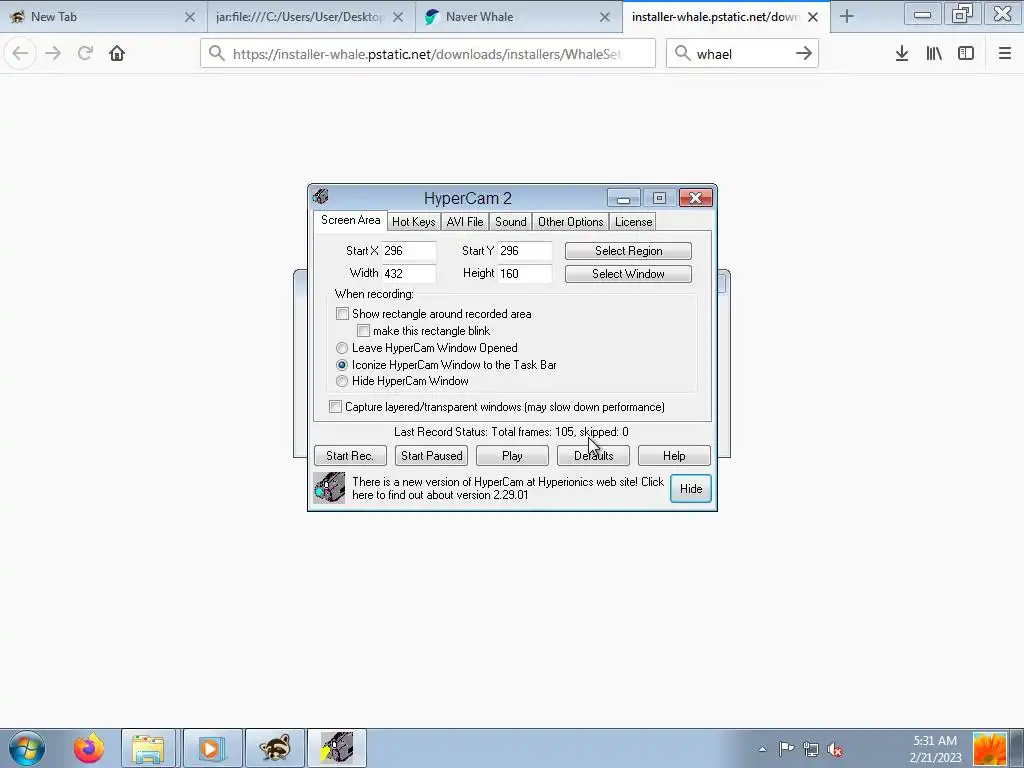
Task: Select Iconize HyperCam Window to the Task Bar
Action: click(x=342, y=365)
